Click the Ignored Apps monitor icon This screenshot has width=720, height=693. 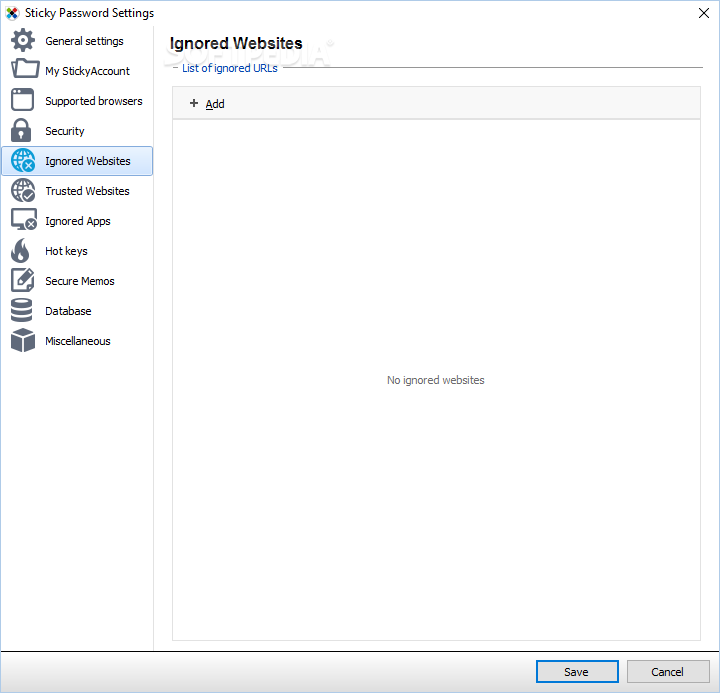(24, 220)
